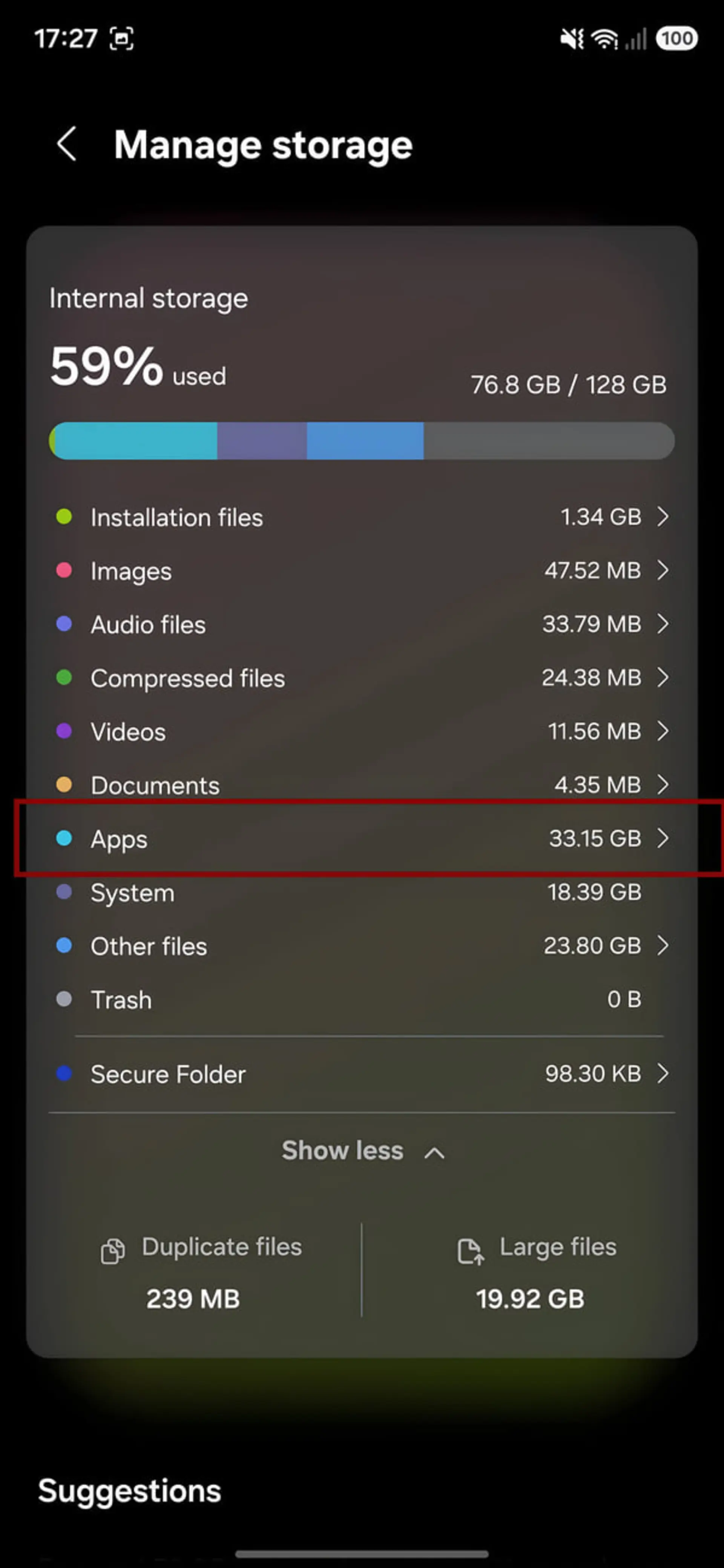Tap the cellular signal strength icon
The width and height of the screenshot is (724, 1568).
pos(636,39)
